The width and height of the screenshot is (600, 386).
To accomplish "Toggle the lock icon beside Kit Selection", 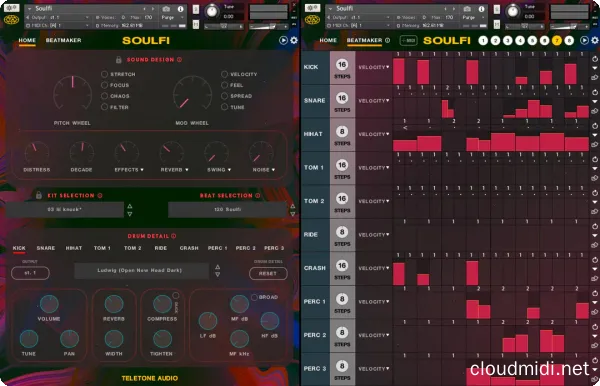I will [x=39, y=195].
